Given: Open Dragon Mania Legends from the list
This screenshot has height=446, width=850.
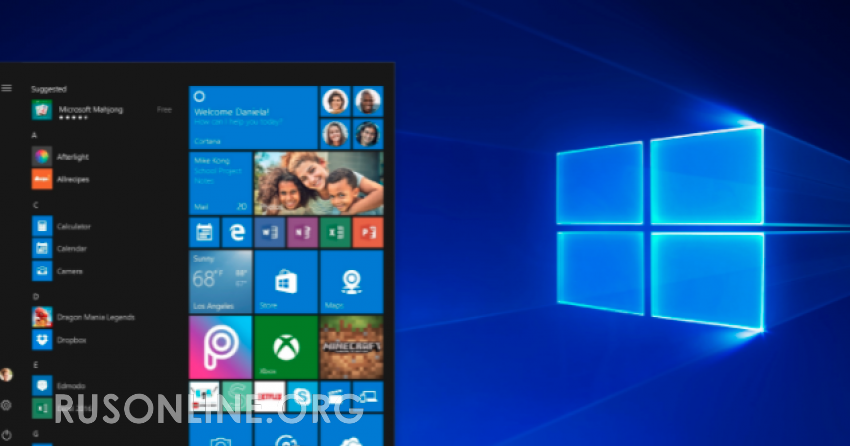Looking at the screenshot, I should click(x=83, y=317).
